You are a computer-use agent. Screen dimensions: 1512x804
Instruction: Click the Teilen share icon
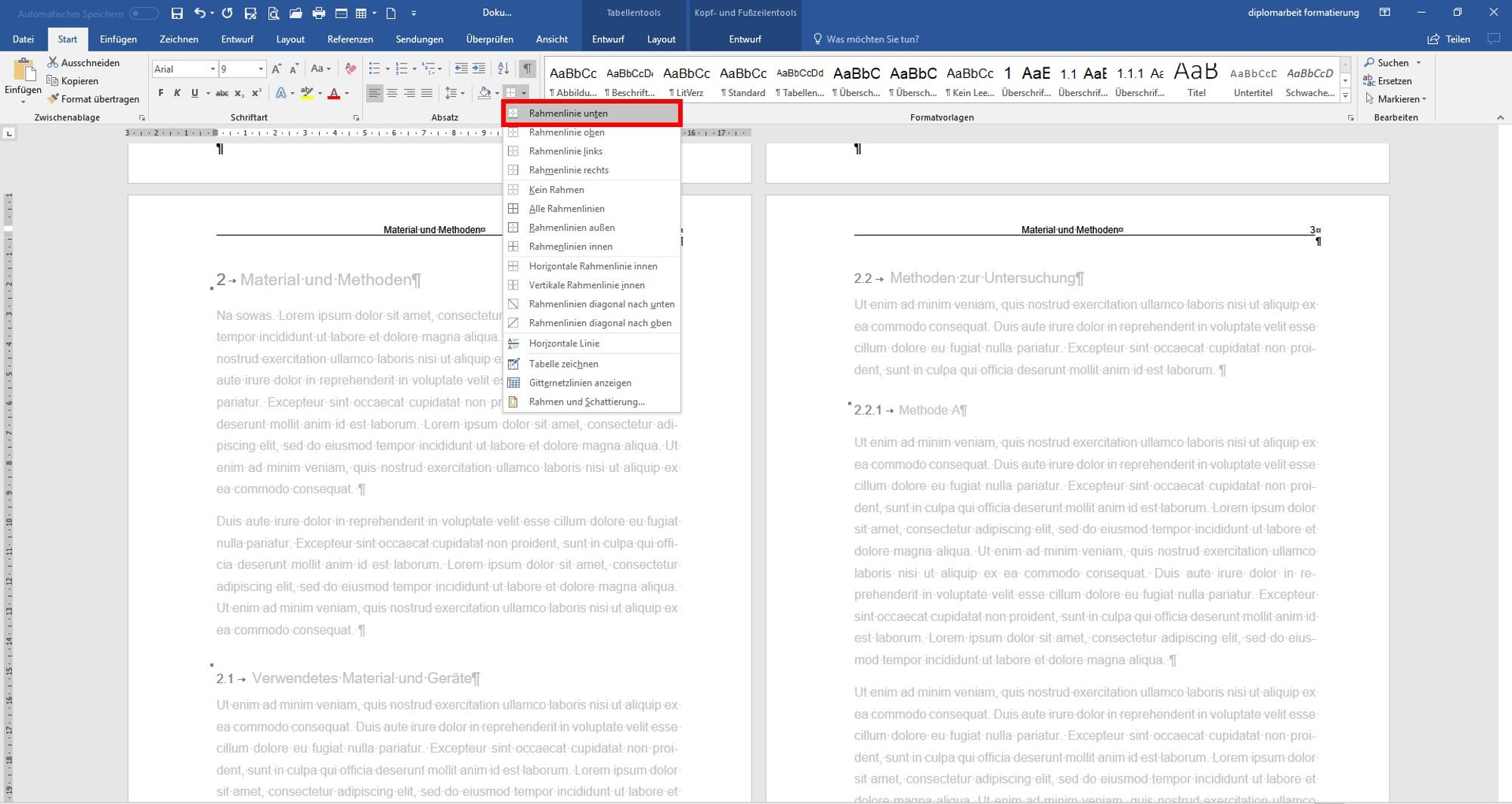tap(1448, 39)
